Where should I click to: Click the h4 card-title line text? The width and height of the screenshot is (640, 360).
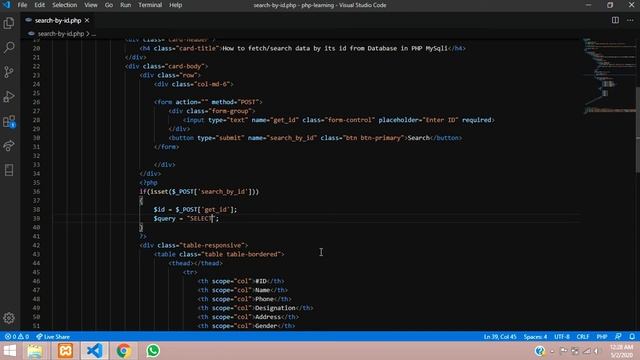click(x=302, y=48)
